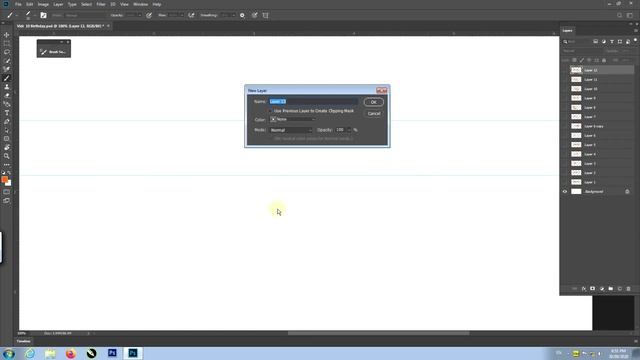Show Layer 1 via its visibility box

(x=565, y=182)
